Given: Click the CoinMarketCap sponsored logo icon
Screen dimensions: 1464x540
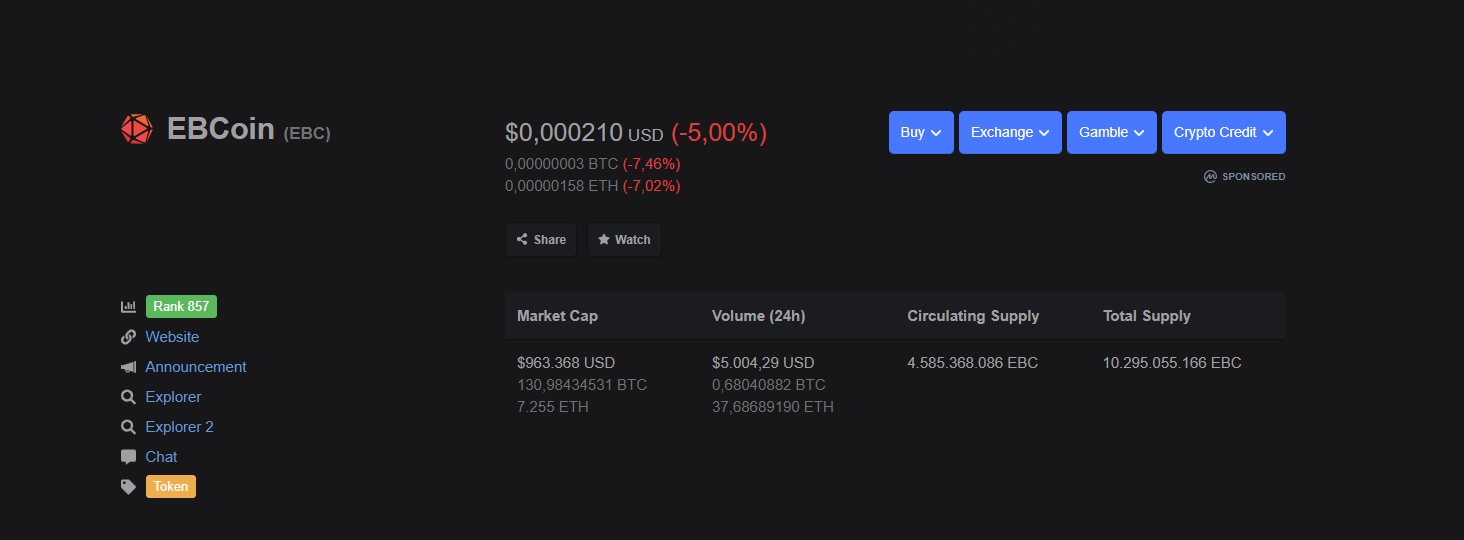Looking at the screenshot, I should click(1210, 177).
